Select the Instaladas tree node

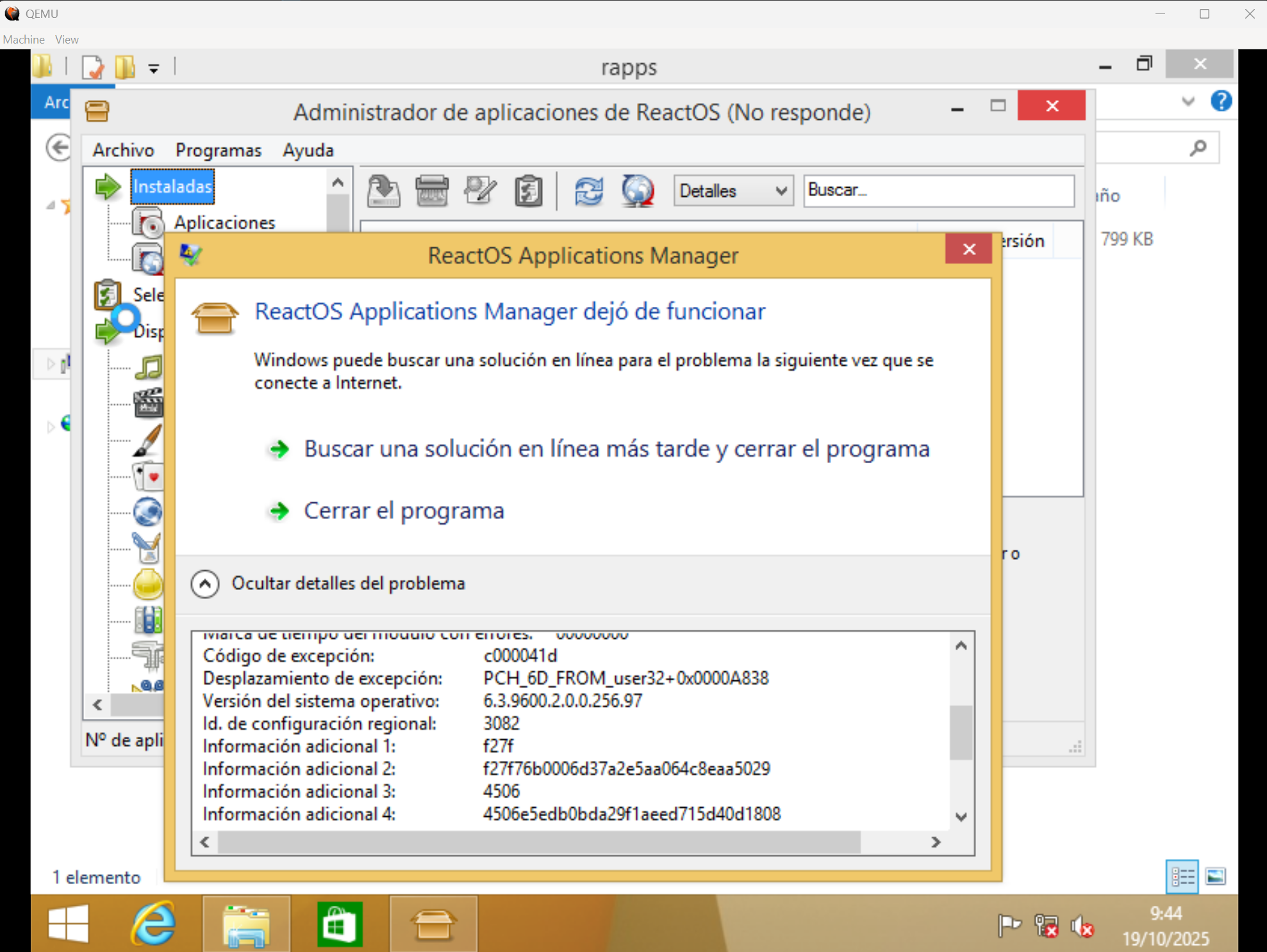172,186
